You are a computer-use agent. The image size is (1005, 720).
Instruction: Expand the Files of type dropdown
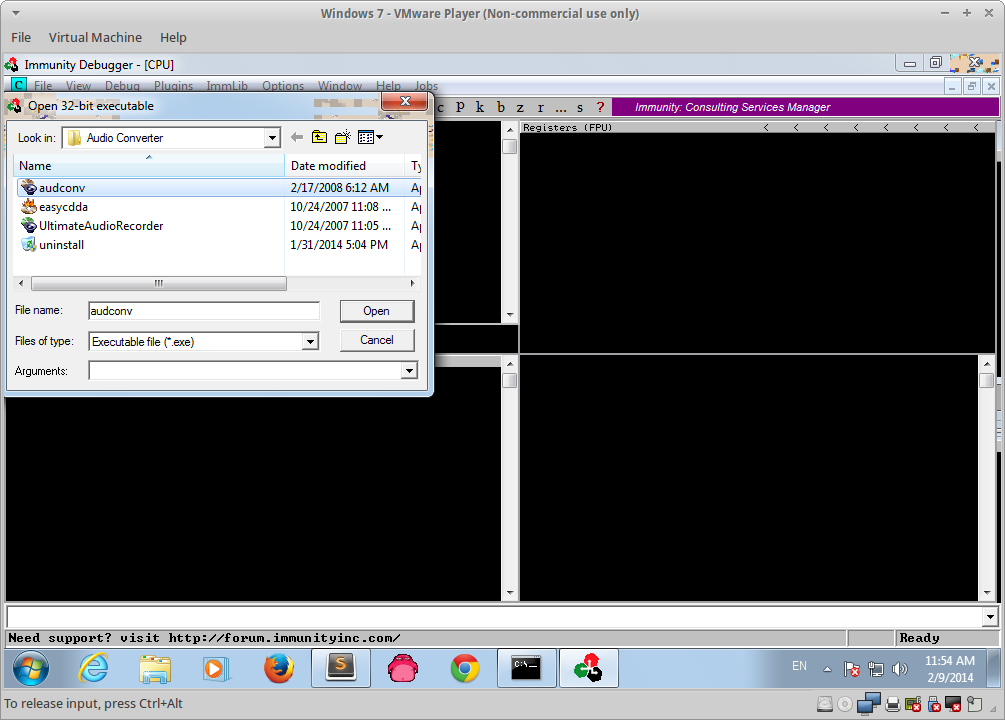pos(310,342)
